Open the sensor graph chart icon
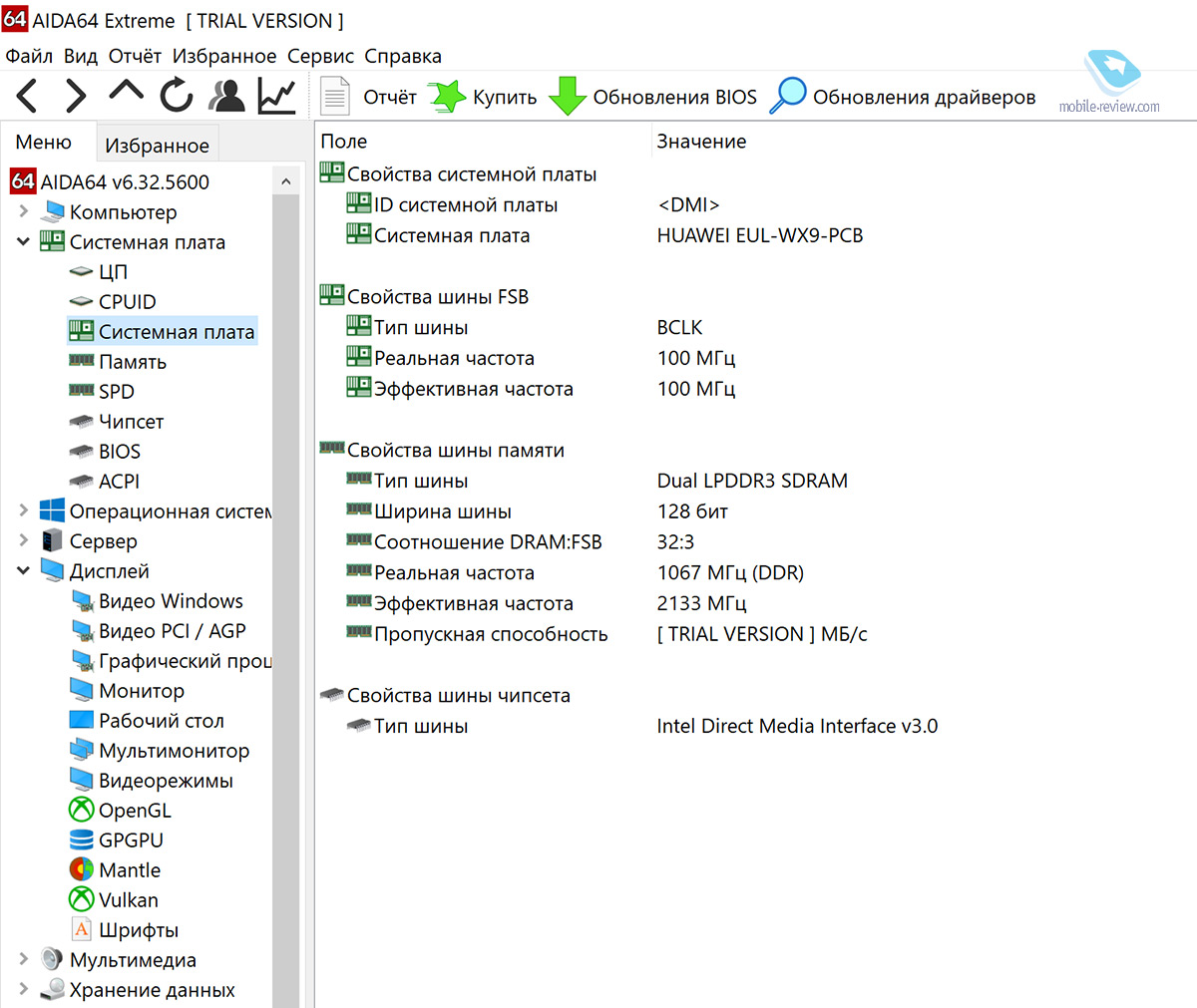The height and width of the screenshot is (1008, 1197). 276,96
